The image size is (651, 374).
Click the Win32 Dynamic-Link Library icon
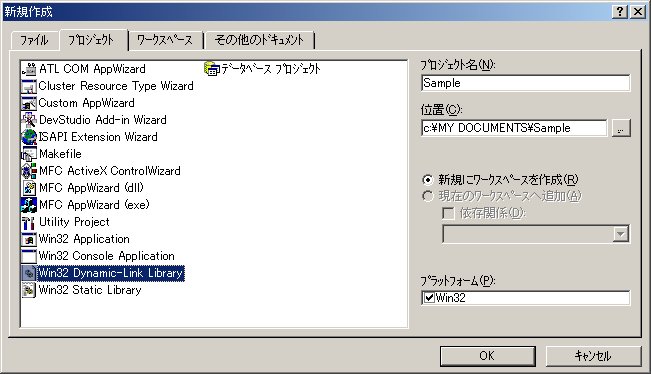(29, 273)
